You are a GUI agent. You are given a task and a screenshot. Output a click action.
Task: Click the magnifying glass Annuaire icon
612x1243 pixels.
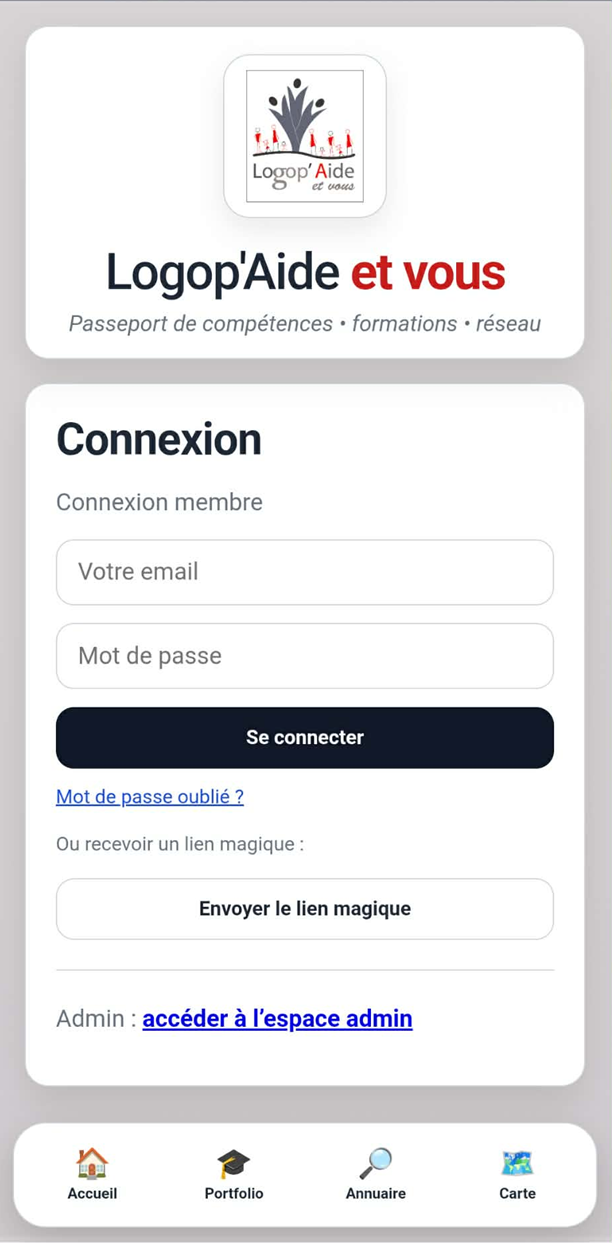click(x=376, y=1163)
